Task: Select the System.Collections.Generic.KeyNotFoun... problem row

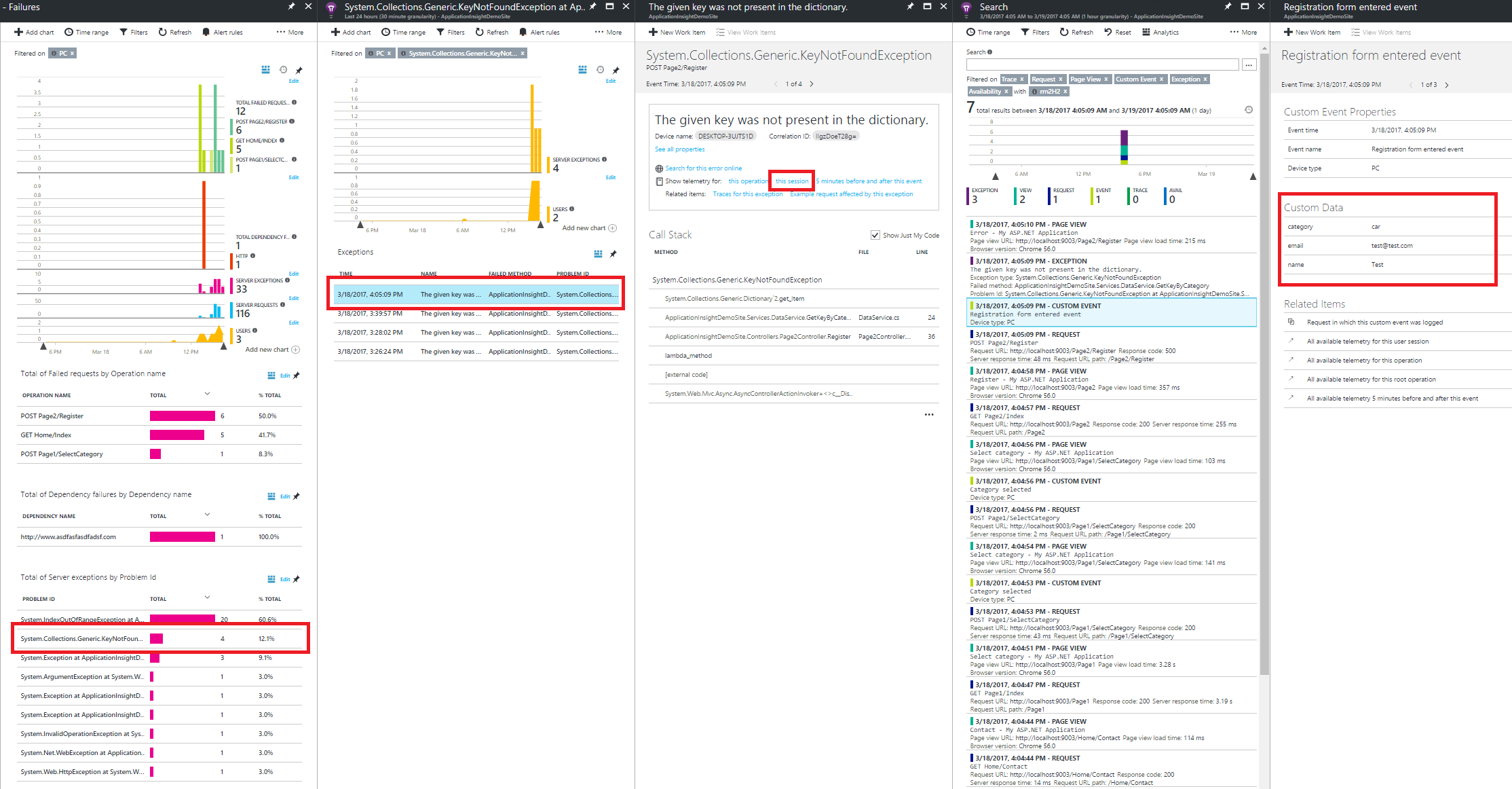Action: coord(161,638)
